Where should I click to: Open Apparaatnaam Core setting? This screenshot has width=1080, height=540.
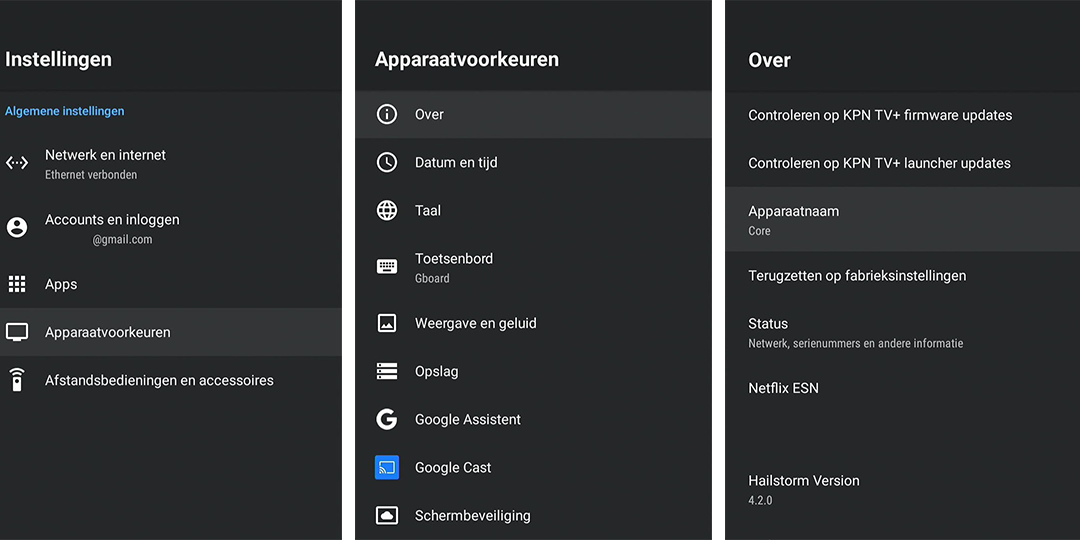(902, 219)
